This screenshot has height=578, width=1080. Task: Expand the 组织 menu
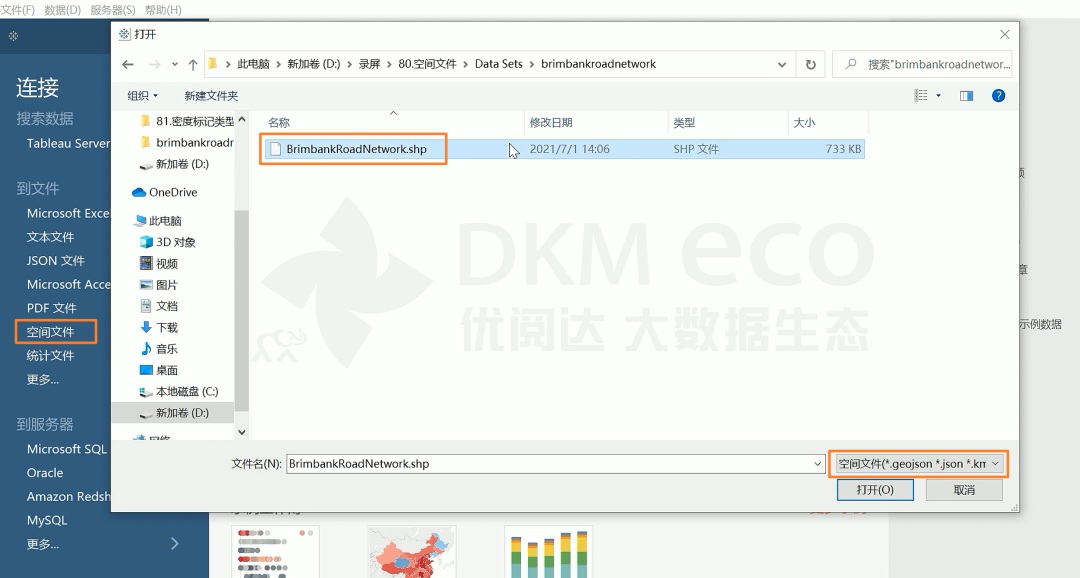(142, 96)
